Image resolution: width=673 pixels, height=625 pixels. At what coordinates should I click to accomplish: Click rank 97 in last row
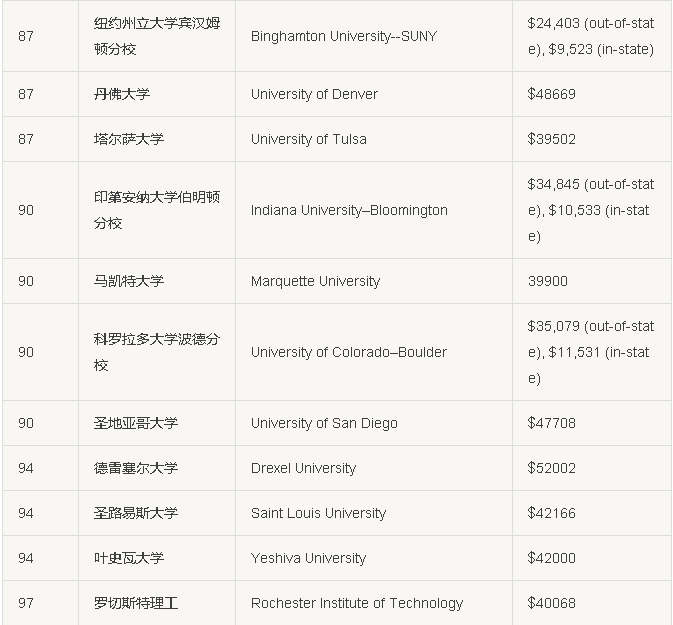(26, 603)
